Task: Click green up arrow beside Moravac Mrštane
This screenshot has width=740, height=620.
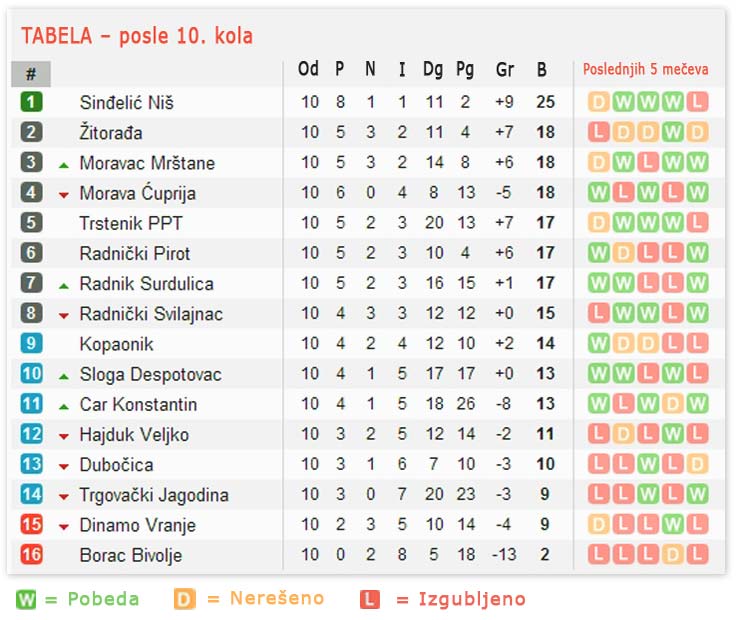Action: point(64,164)
